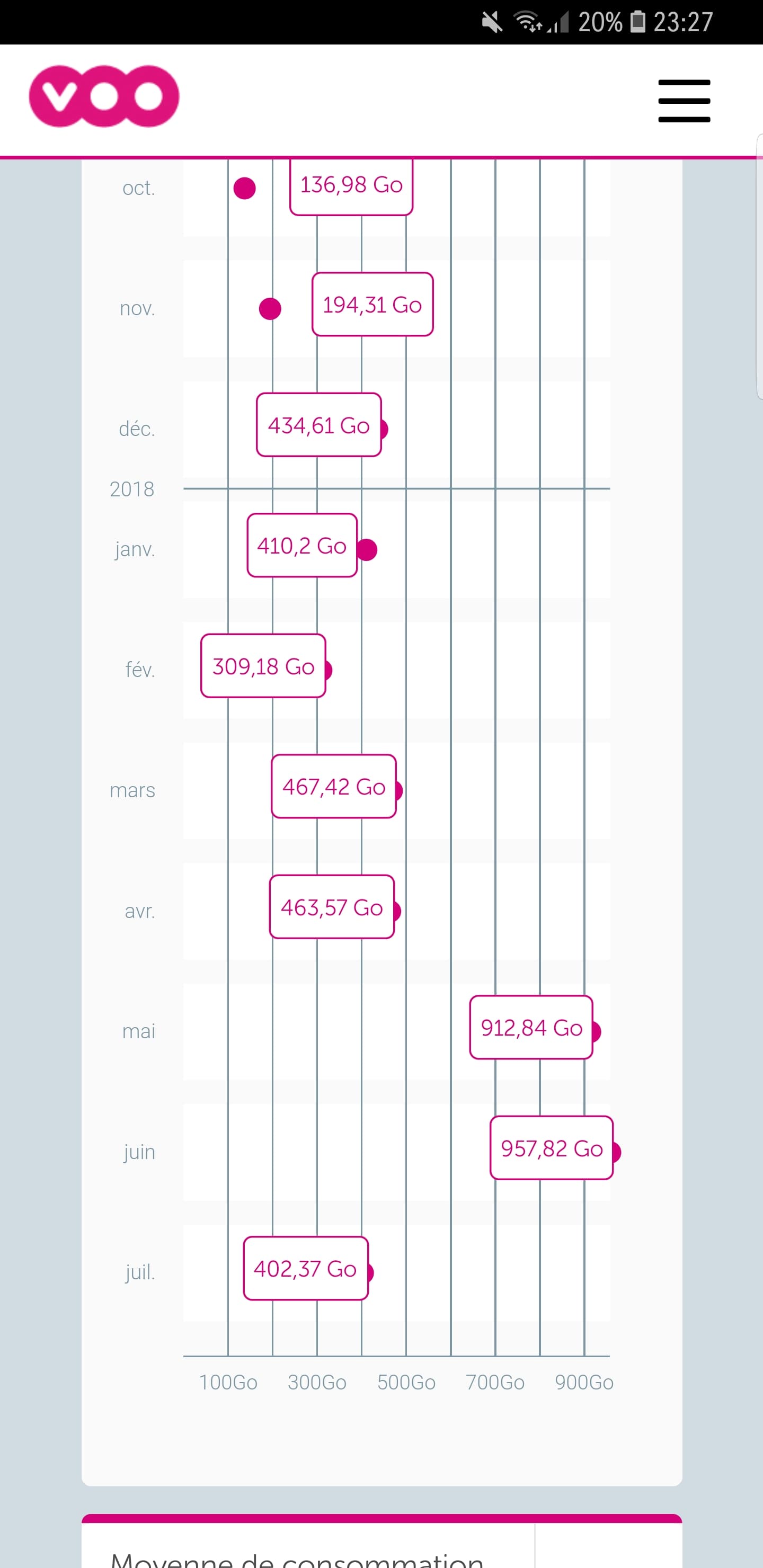Select the 463,57 Go April label
Screen dimensions: 763x1568
click(332, 907)
